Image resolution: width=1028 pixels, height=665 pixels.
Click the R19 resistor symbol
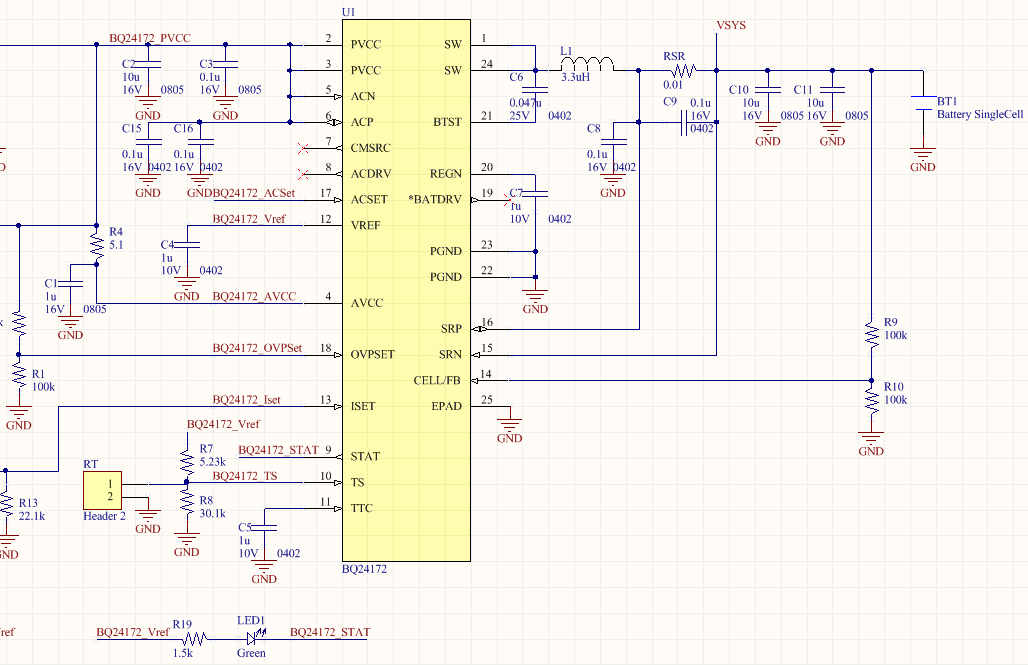tap(195, 637)
